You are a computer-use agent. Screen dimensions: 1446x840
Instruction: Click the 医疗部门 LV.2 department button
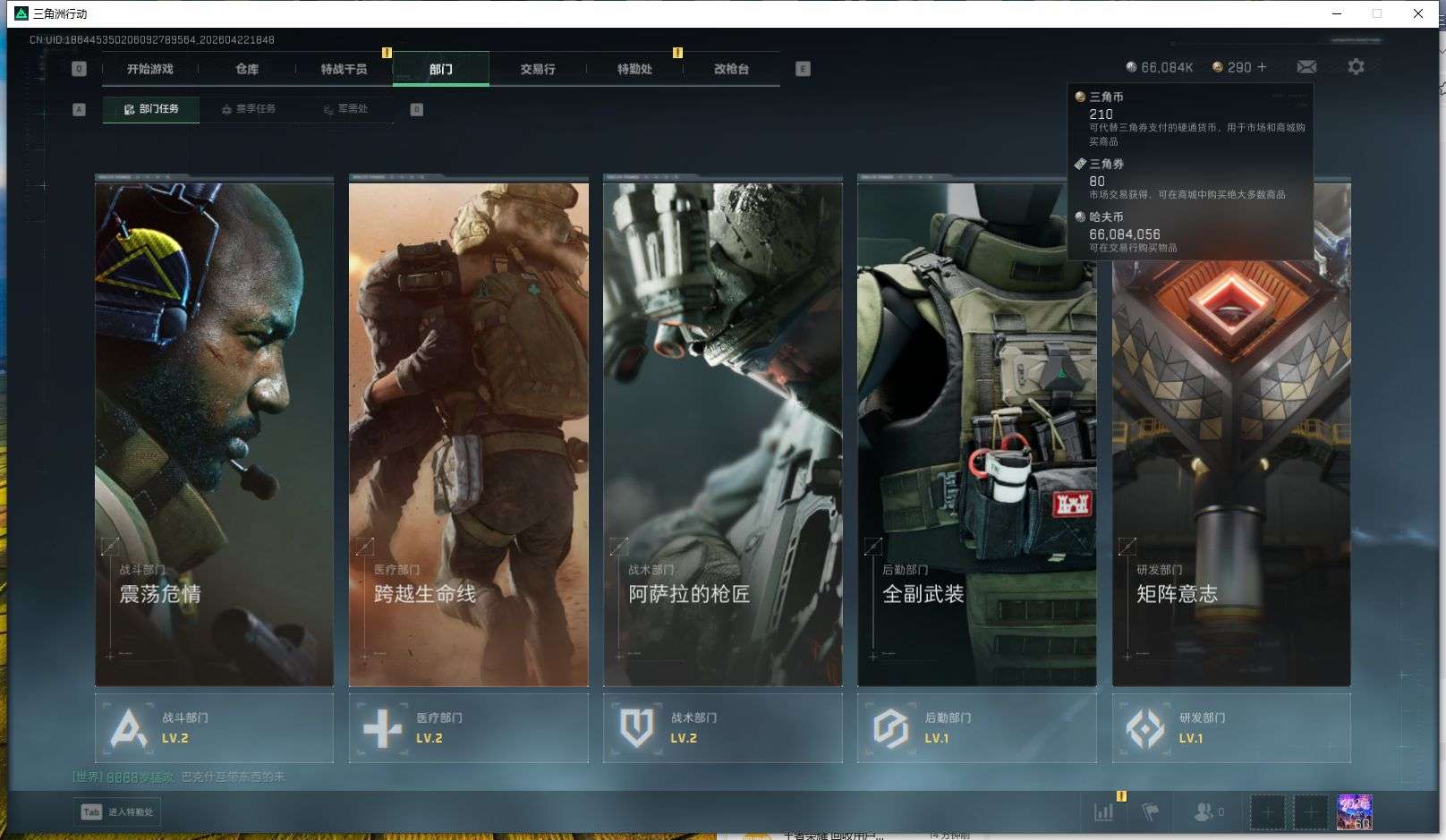coord(468,728)
